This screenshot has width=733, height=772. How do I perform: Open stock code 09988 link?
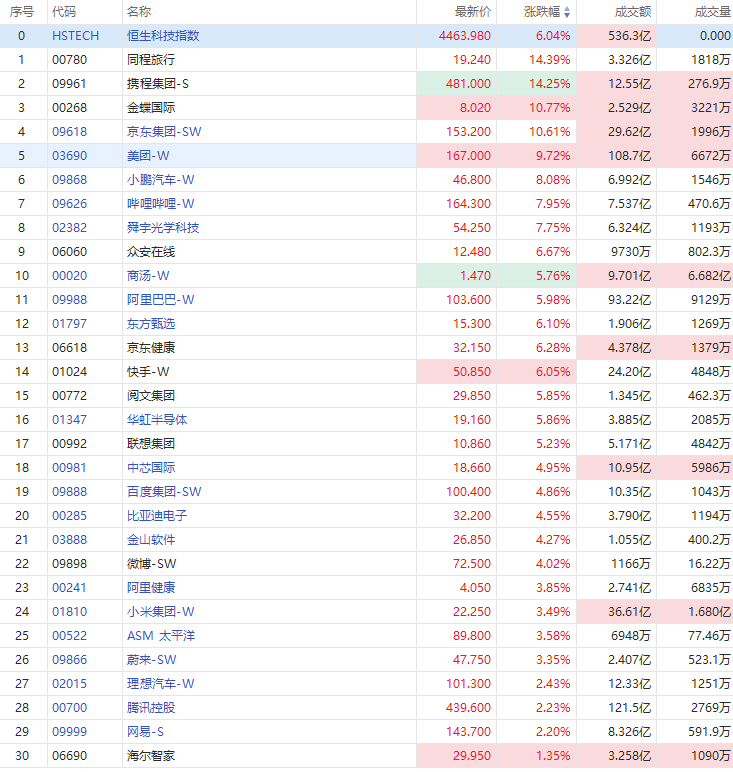69,300
